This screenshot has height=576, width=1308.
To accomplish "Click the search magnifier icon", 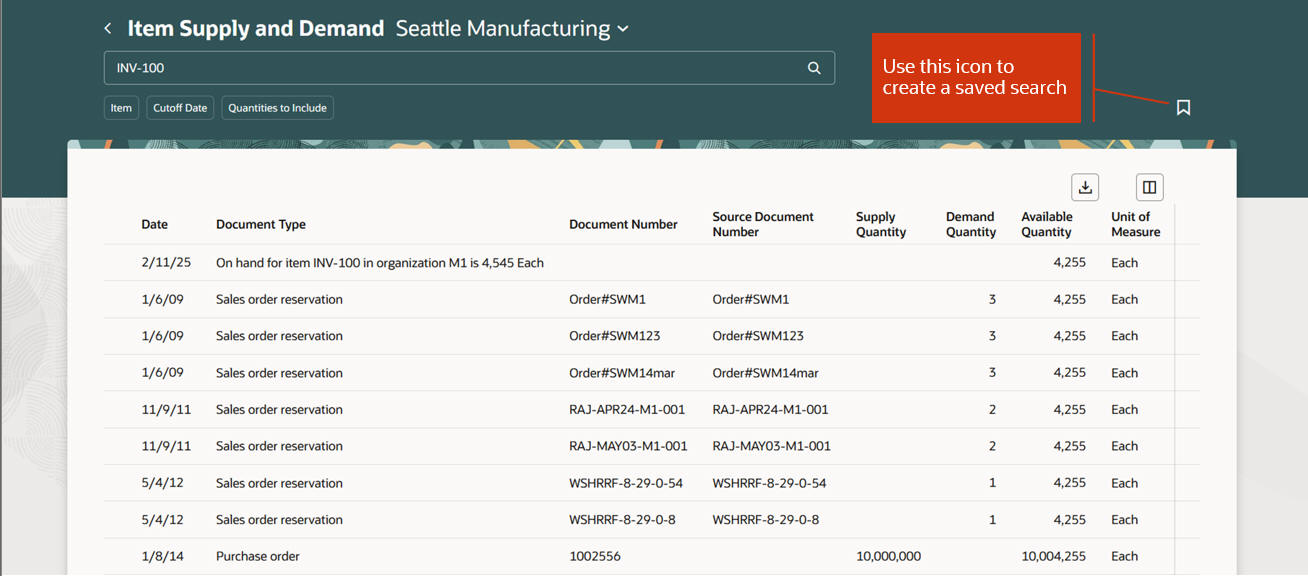I will pyautogui.click(x=814, y=68).
